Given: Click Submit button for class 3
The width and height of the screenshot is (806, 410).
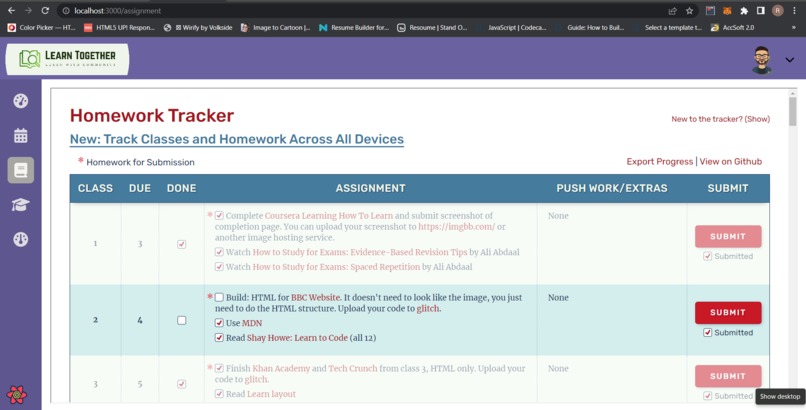Looking at the screenshot, I should [x=728, y=376].
